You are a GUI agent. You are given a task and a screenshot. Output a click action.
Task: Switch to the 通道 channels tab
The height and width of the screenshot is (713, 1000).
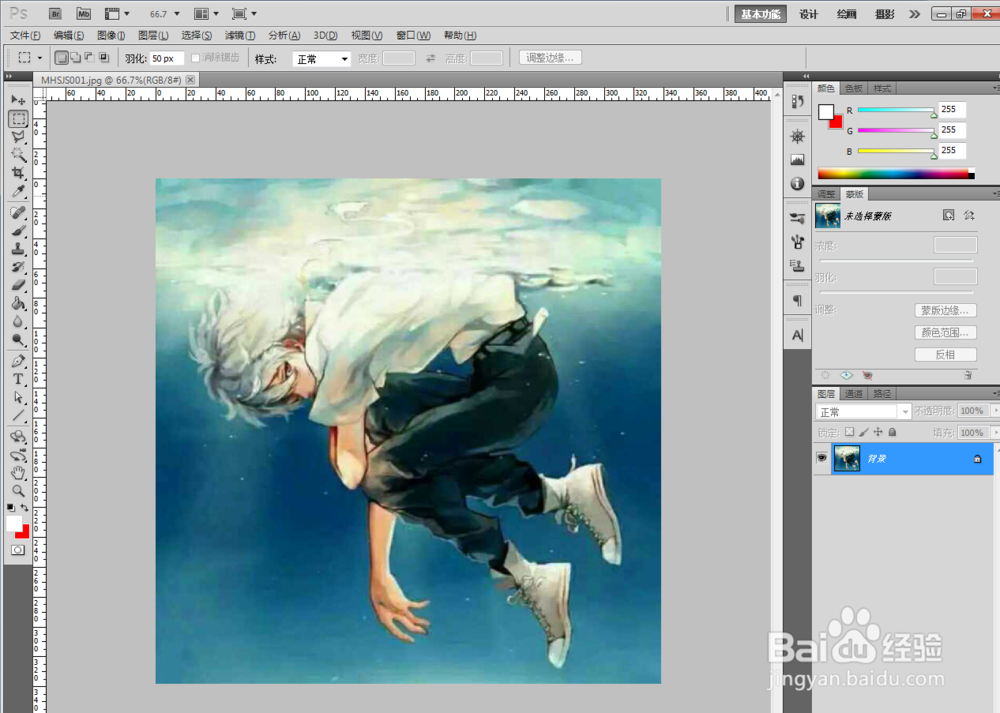click(x=853, y=393)
